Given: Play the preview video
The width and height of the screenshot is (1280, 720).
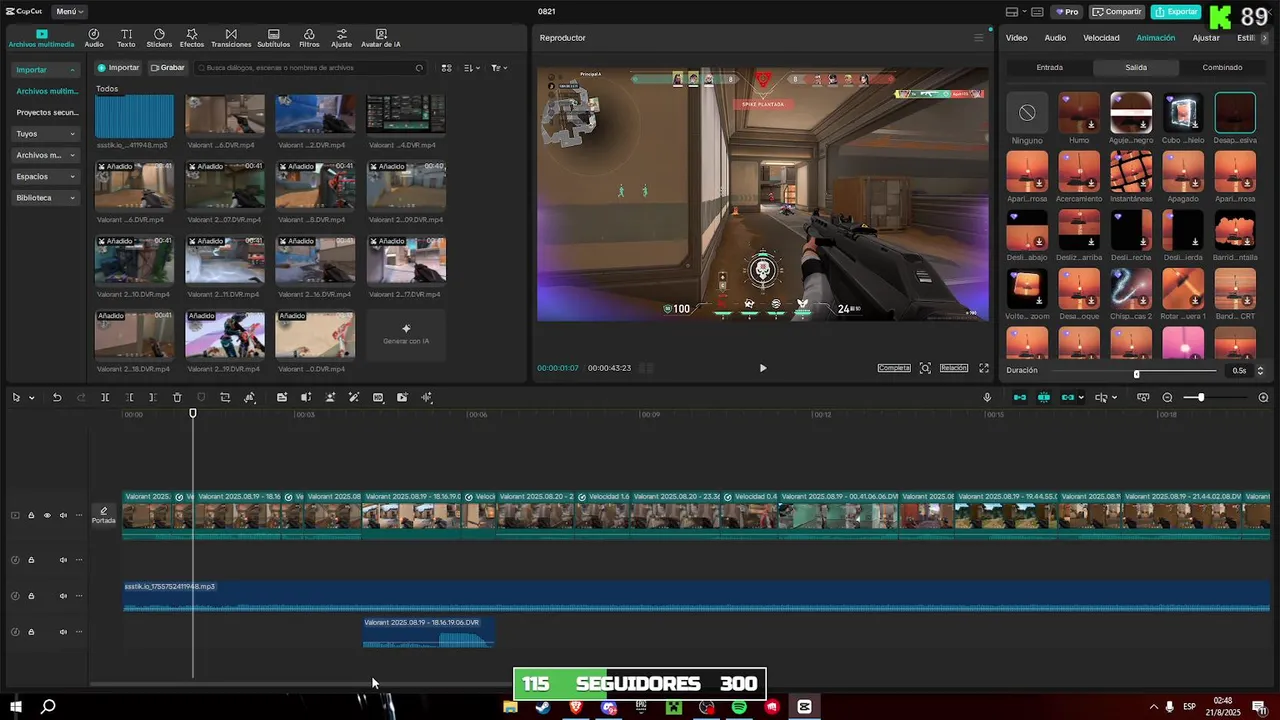Looking at the screenshot, I should pyautogui.click(x=762, y=368).
